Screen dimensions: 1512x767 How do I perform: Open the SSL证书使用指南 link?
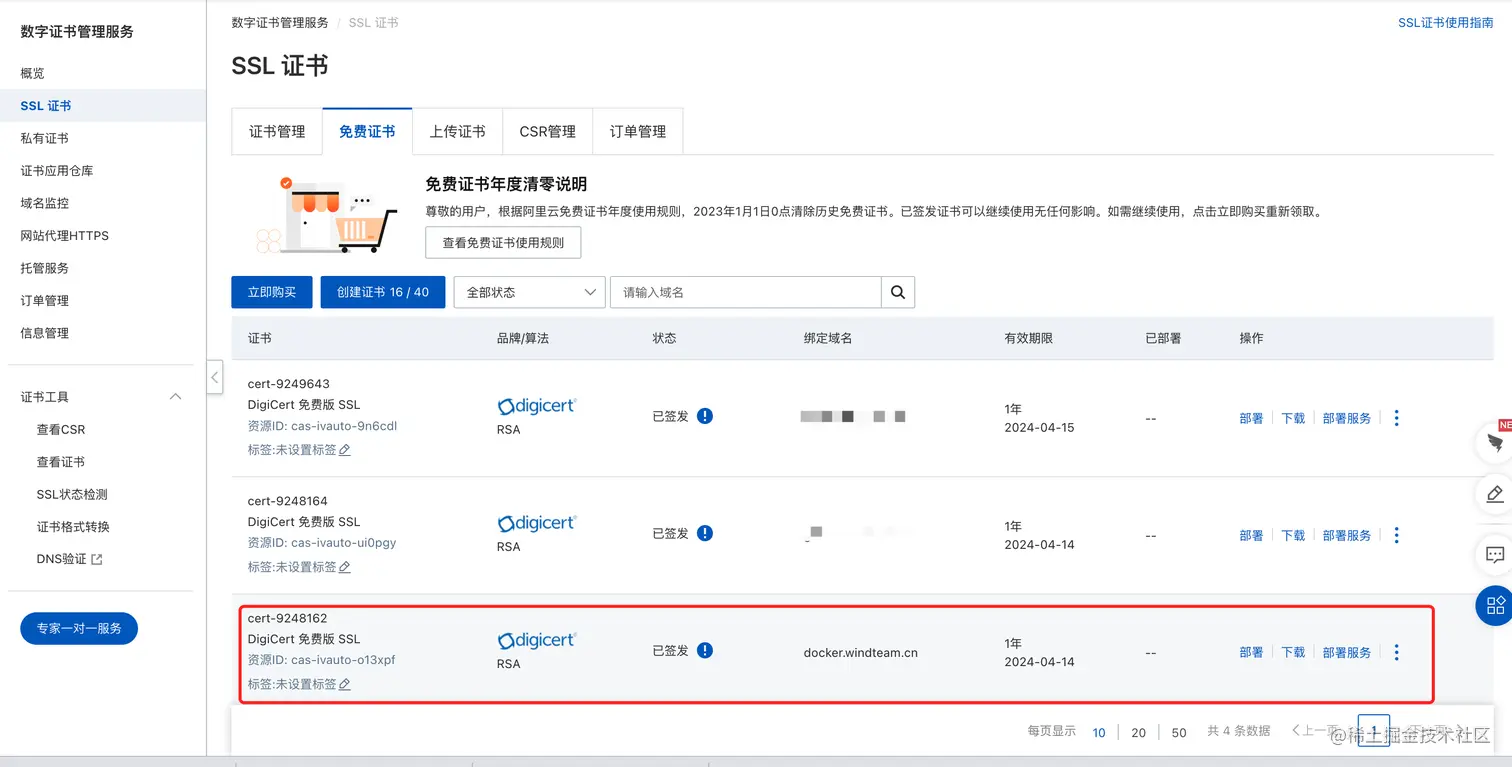pos(1446,22)
